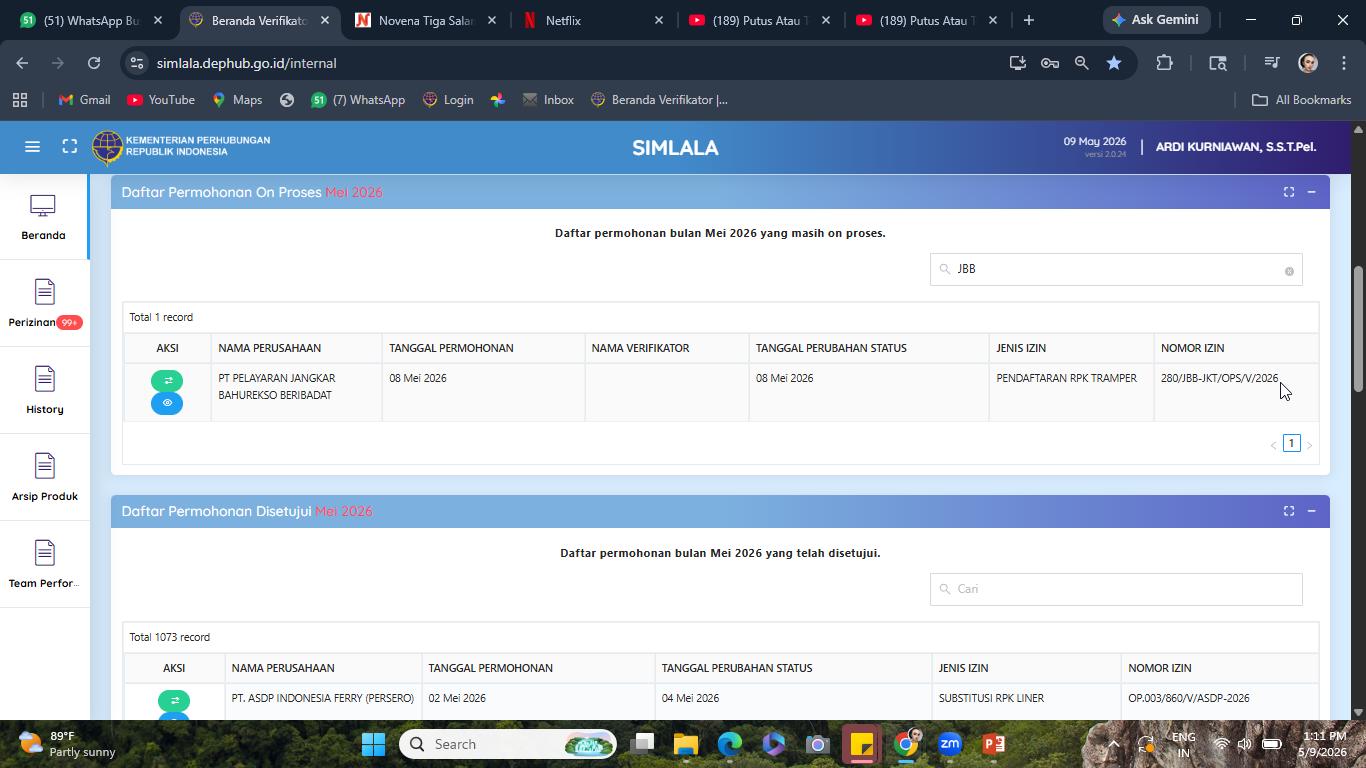Open the hamburger sidebar menu
This screenshot has height=768, width=1366.
click(x=32, y=147)
